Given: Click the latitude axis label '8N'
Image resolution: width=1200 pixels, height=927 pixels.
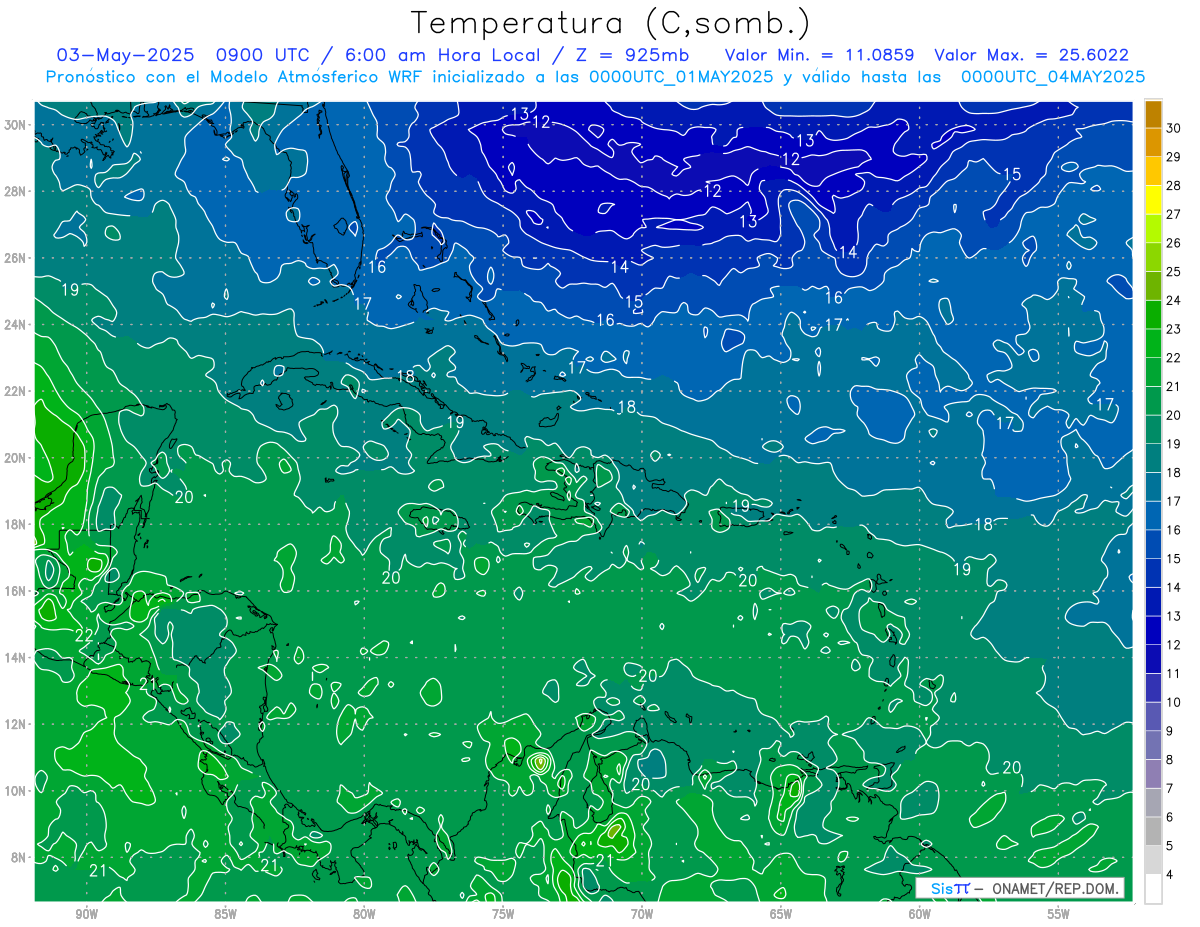Looking at the screenshot, I should point(19,857).
